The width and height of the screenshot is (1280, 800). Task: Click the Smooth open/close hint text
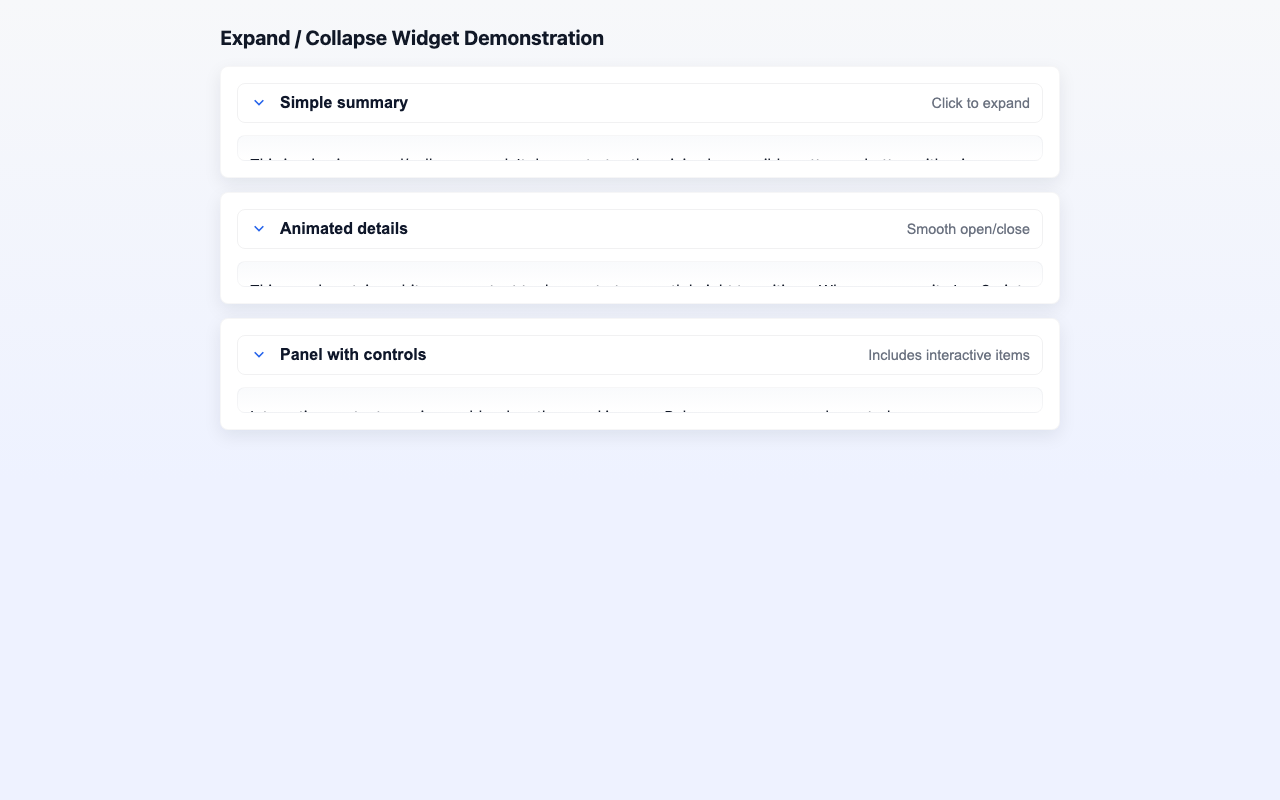tap(968, 229)
